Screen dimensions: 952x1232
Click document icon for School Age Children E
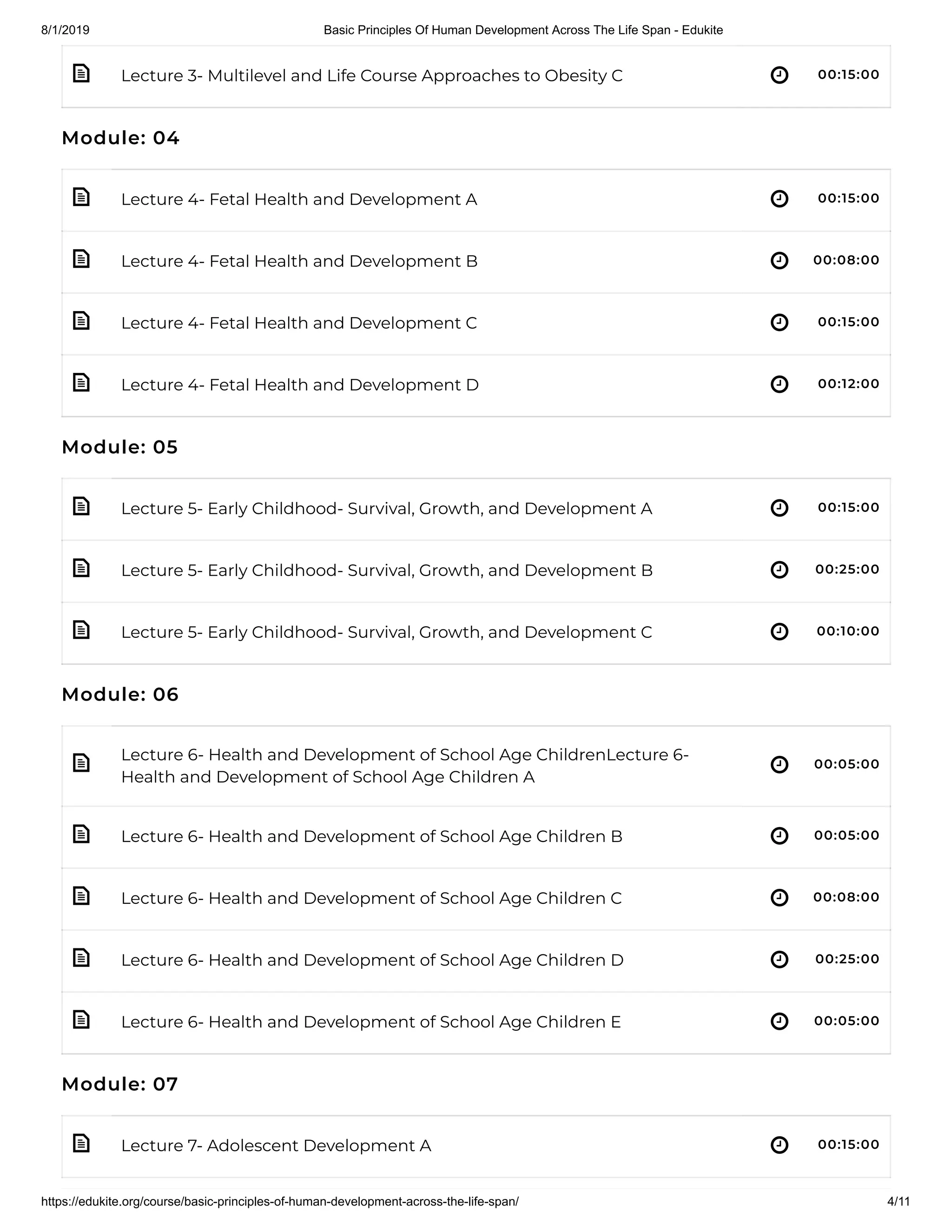(81, 1020)
